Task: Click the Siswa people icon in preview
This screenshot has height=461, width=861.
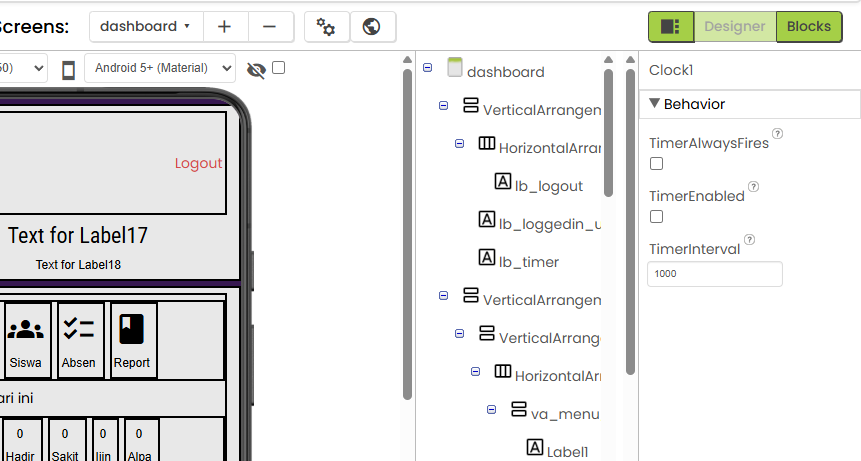Action: [25, 329]
